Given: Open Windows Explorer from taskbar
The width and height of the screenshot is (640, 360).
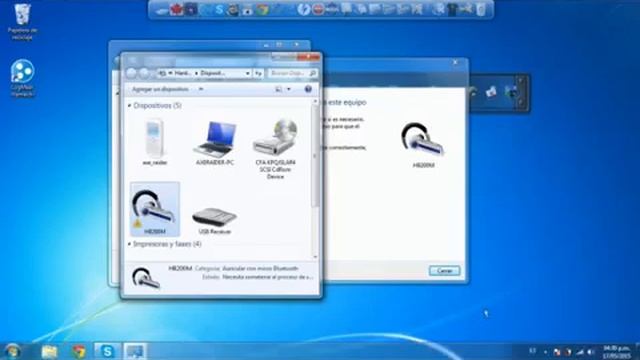Looking at the screenshot, I should click(49, 351).
